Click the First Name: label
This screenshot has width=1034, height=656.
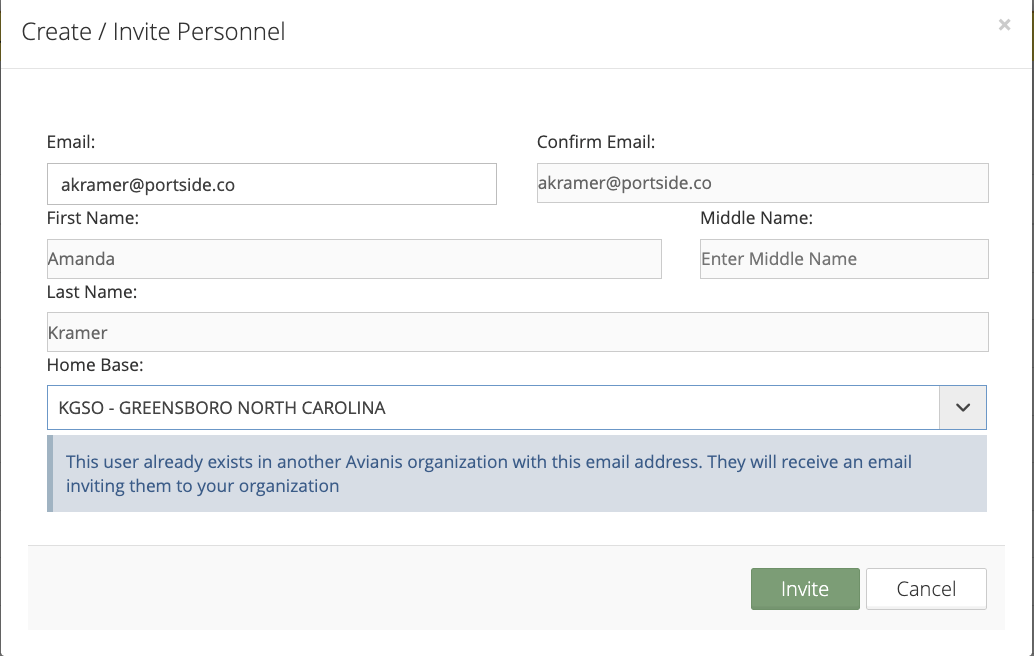93,218
